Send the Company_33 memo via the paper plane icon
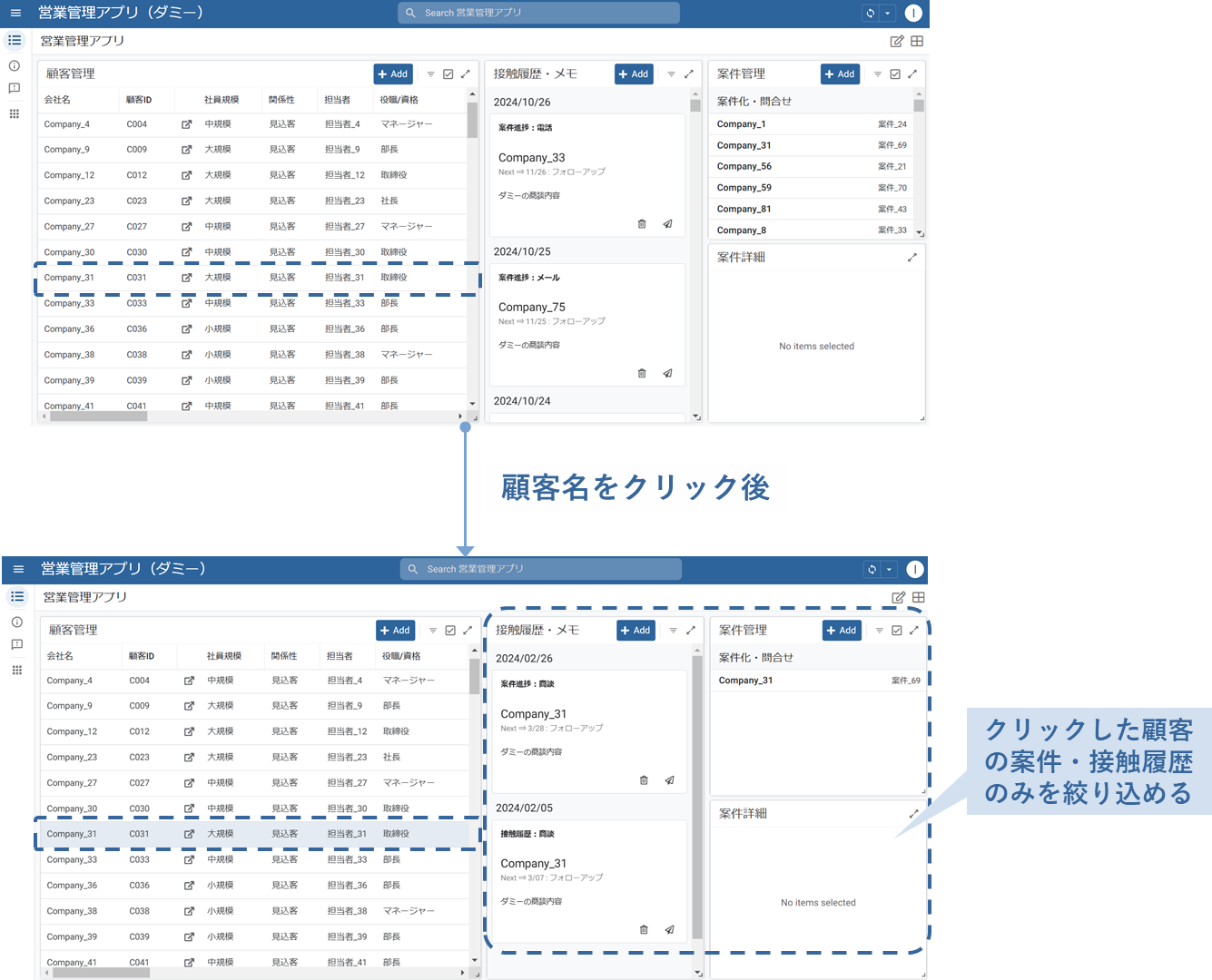Viewport: 1212px width, 980px height. click(x=668, y=223)
